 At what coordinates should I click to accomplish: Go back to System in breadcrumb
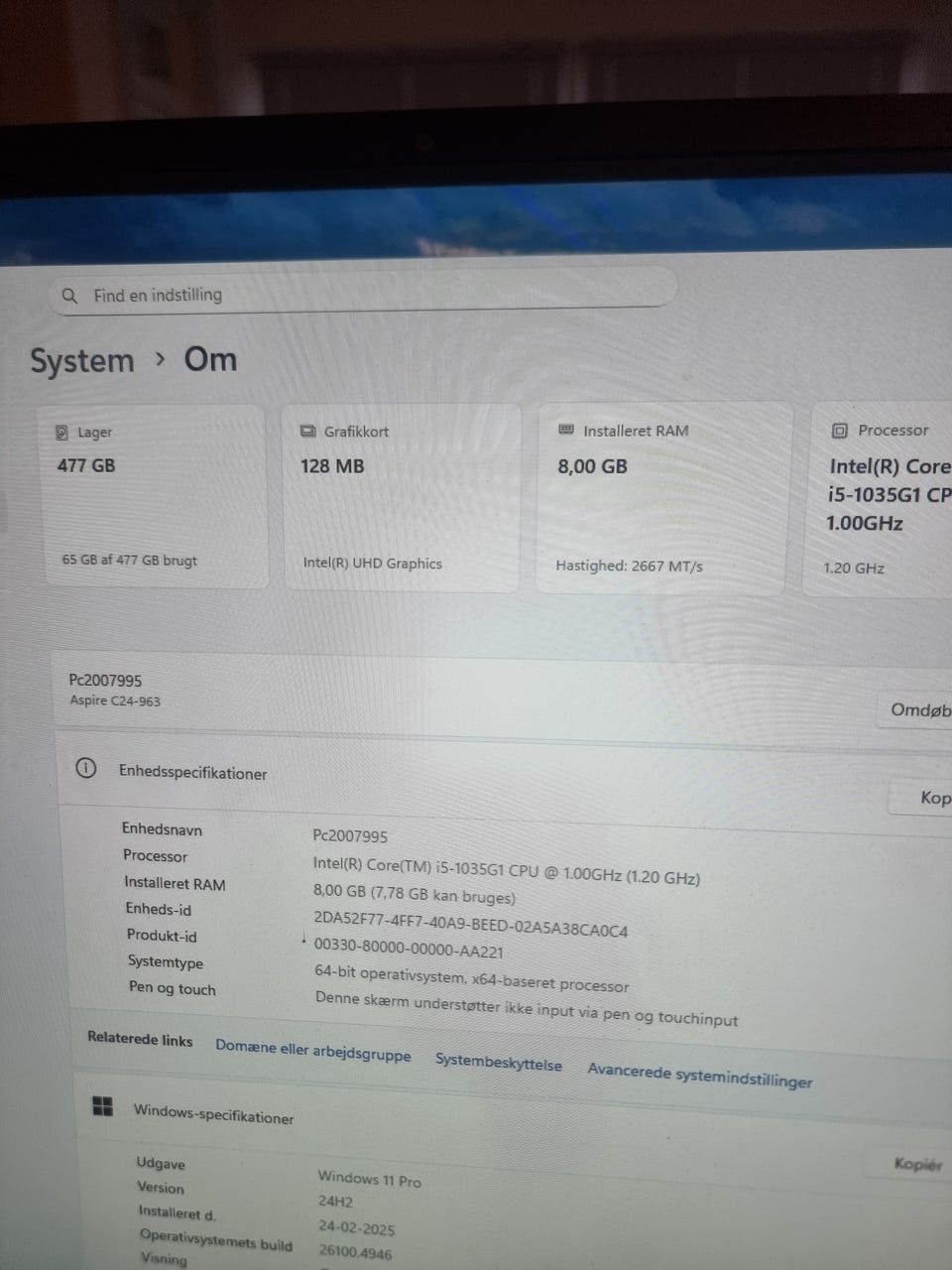(81, 361)
